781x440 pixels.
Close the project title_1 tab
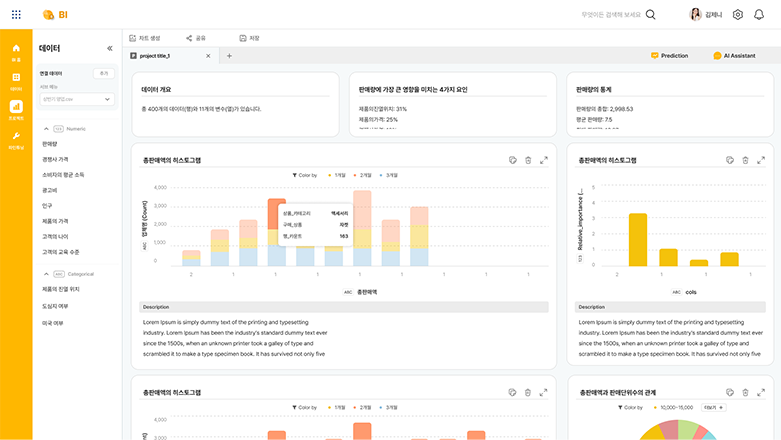(208, 56)
